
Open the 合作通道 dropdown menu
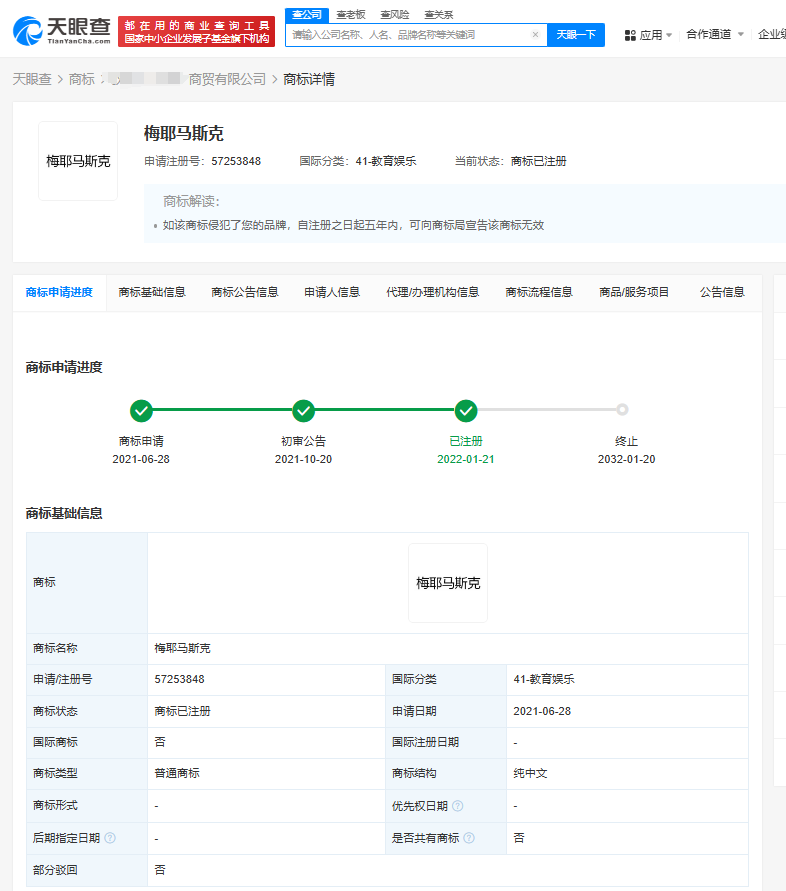pyautogui.click(x=714, y=35)
